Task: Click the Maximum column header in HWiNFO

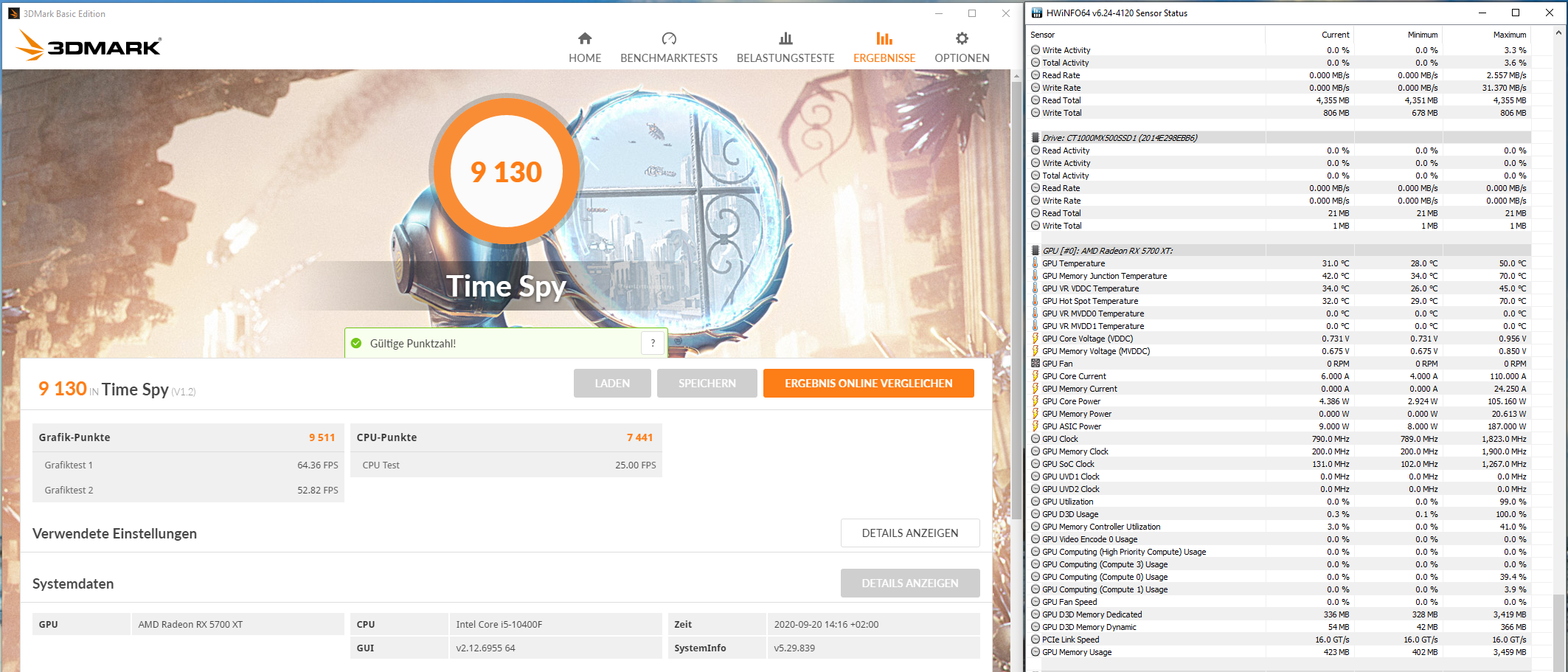Action: click(1487, 35)
